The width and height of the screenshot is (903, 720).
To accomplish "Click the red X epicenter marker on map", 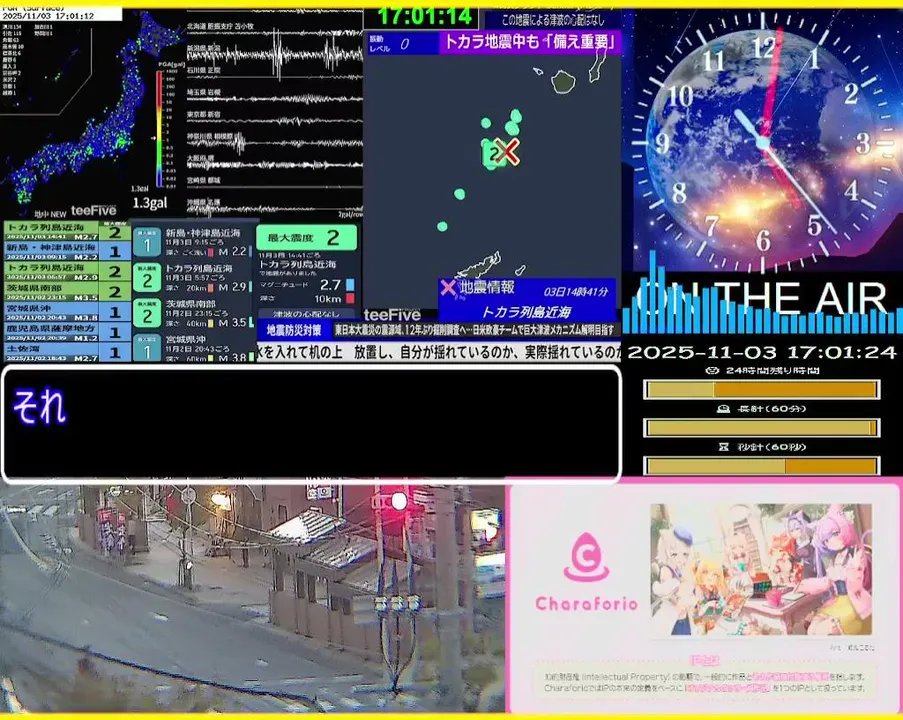I will click(x=507, y=151).
